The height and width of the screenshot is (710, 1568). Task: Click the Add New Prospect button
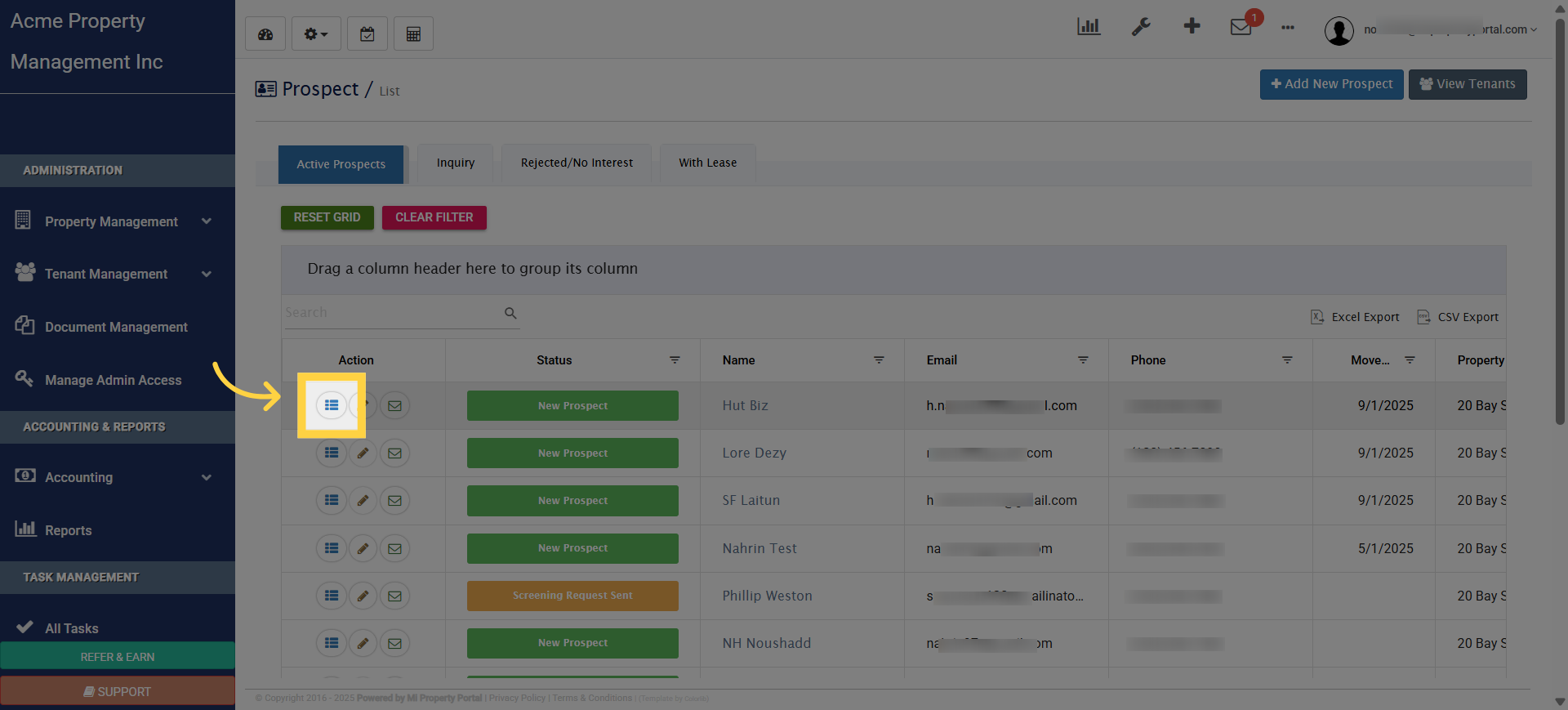1331,84
